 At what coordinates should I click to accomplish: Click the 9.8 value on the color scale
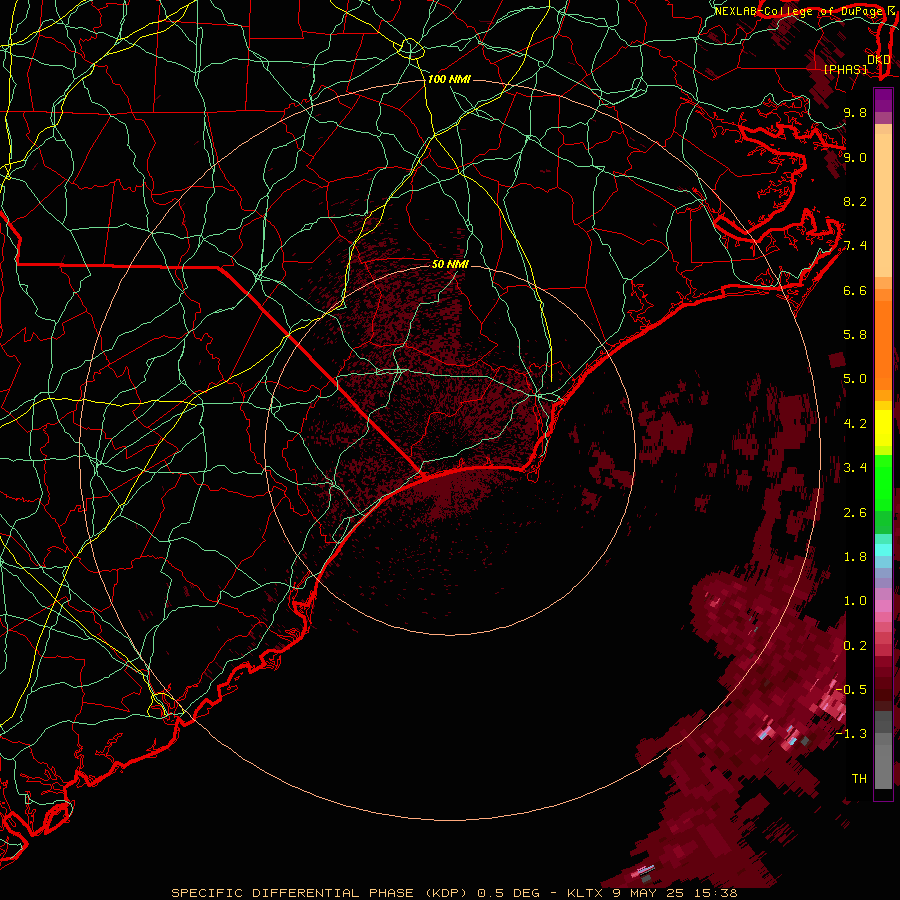point(855,112)
